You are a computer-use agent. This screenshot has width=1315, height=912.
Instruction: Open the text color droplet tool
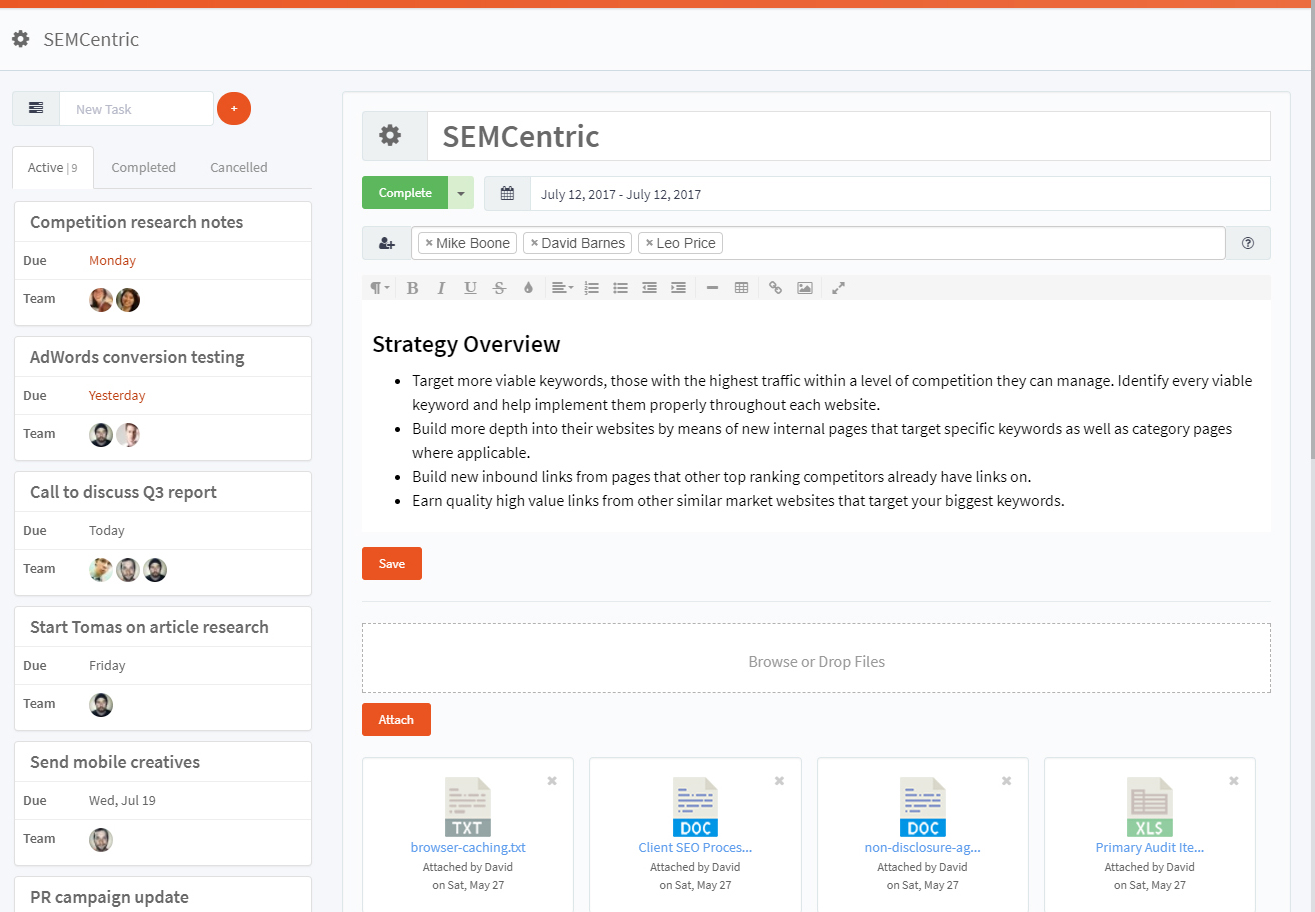(528, 288)
